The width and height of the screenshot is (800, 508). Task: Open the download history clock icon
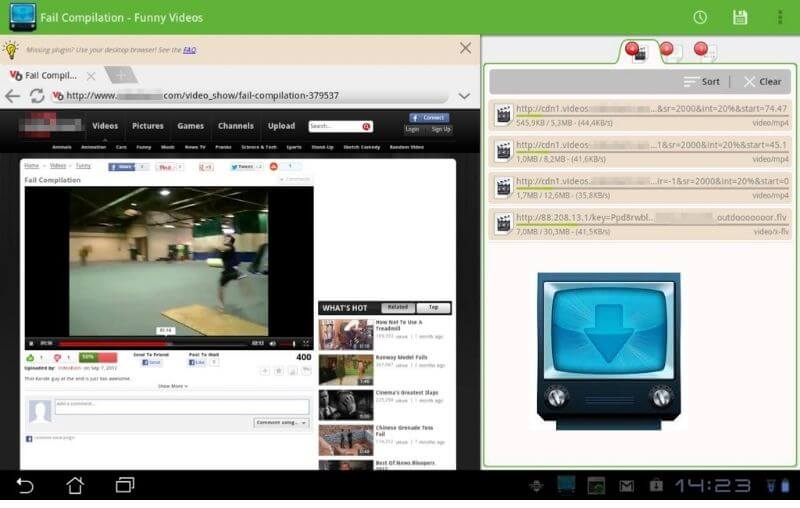[700, 17]
